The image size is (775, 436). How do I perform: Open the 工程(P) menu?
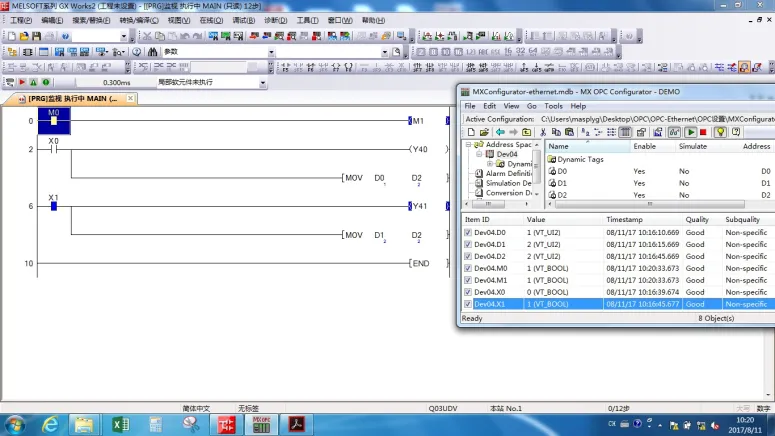(21, 20)
